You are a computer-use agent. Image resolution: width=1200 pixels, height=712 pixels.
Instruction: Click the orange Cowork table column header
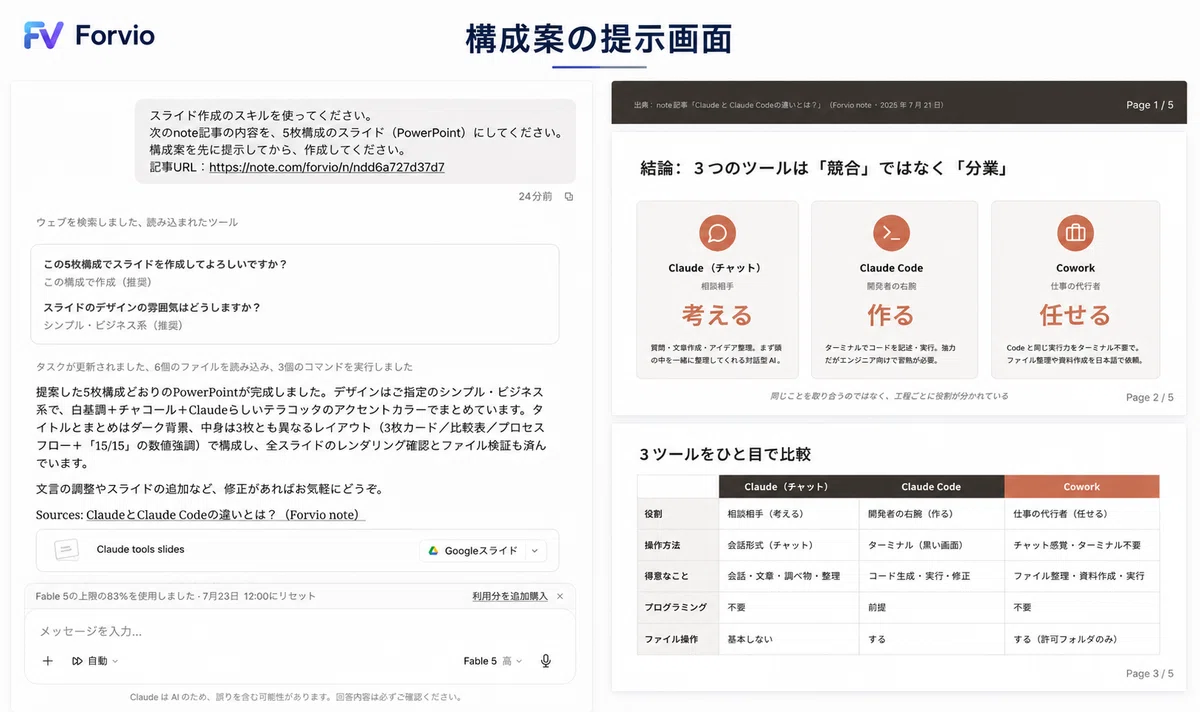(1082, 487)
